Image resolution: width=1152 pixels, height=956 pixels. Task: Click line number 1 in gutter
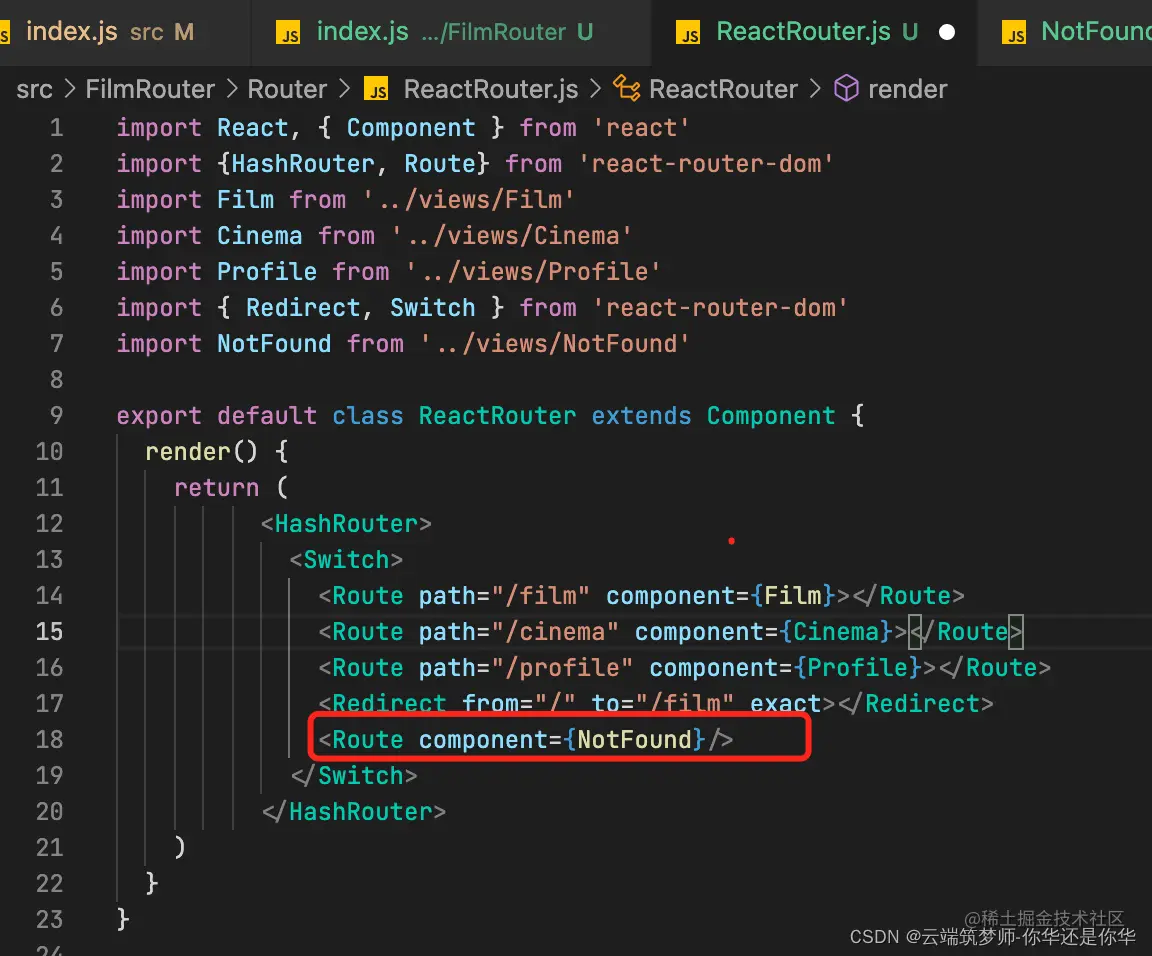point(57,128)
